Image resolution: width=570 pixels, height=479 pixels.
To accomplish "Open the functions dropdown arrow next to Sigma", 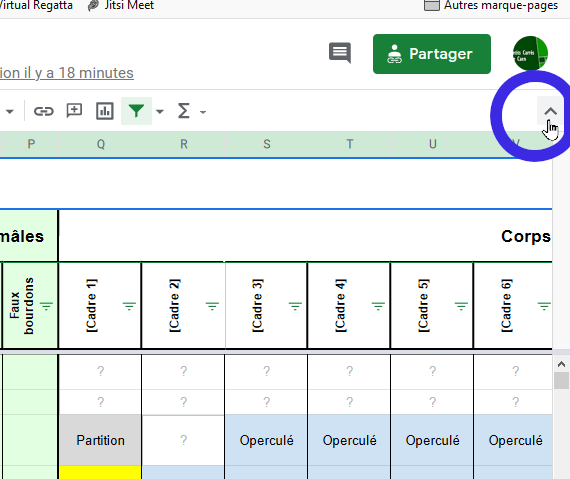I will pos(203,112).
